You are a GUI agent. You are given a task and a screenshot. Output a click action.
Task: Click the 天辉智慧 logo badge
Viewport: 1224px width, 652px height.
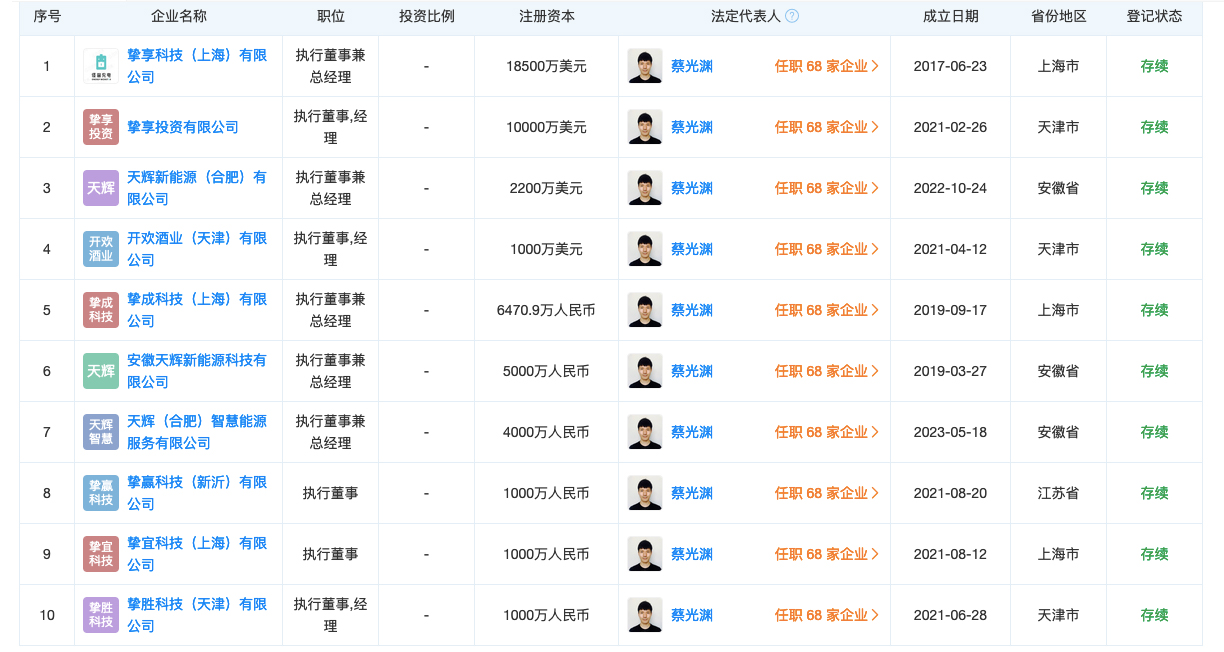[x=101, y=432]
